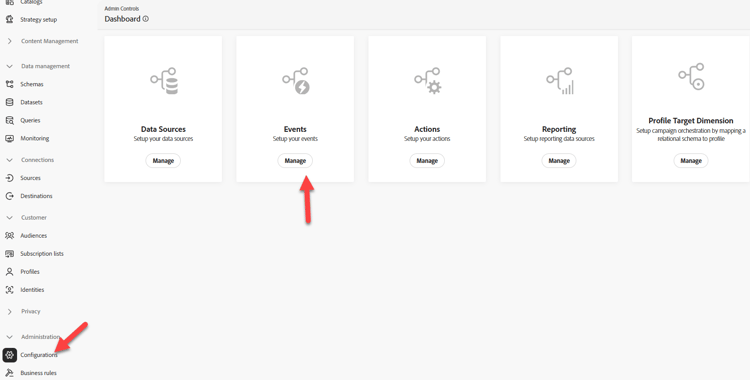Click the Dashboard info icon
This screenshot has height=380, width=750.
point(145,19)
